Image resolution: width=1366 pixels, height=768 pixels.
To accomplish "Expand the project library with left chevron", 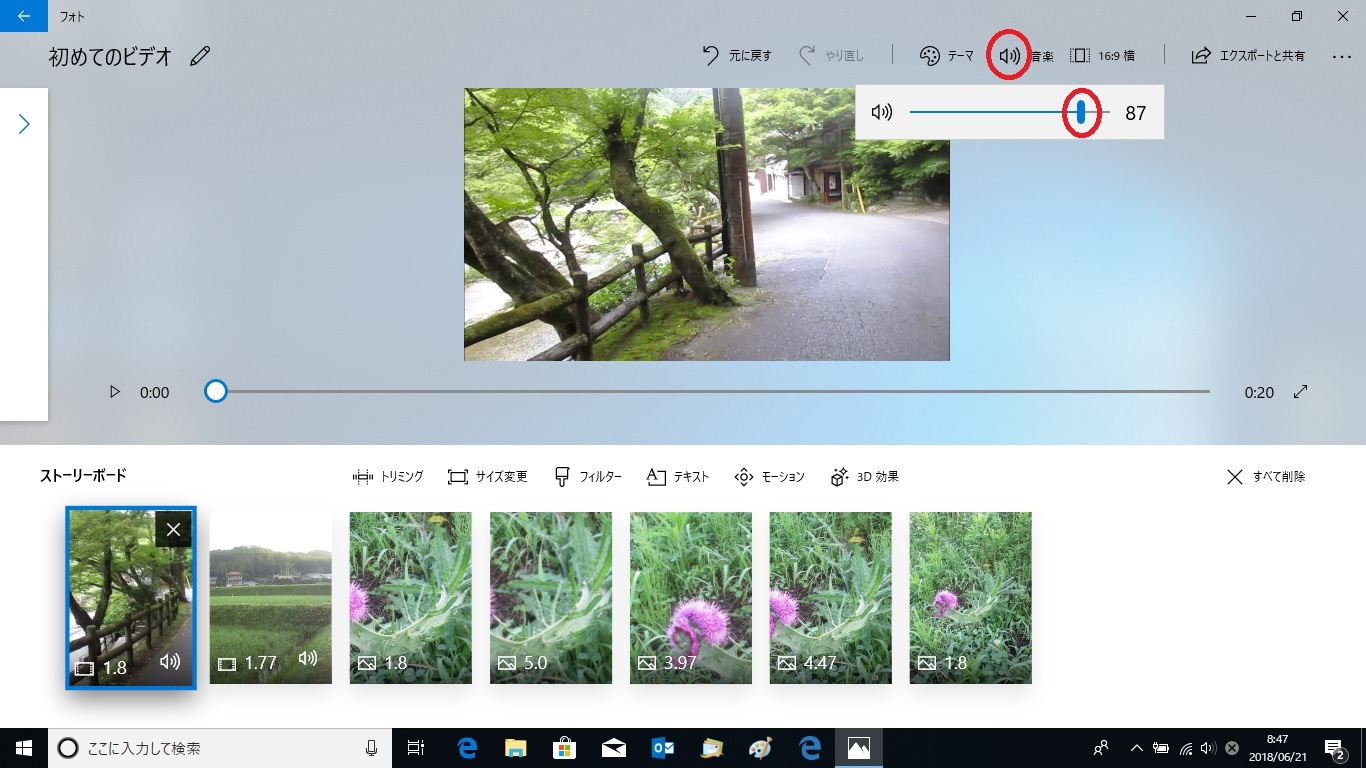I will [24, 124].
